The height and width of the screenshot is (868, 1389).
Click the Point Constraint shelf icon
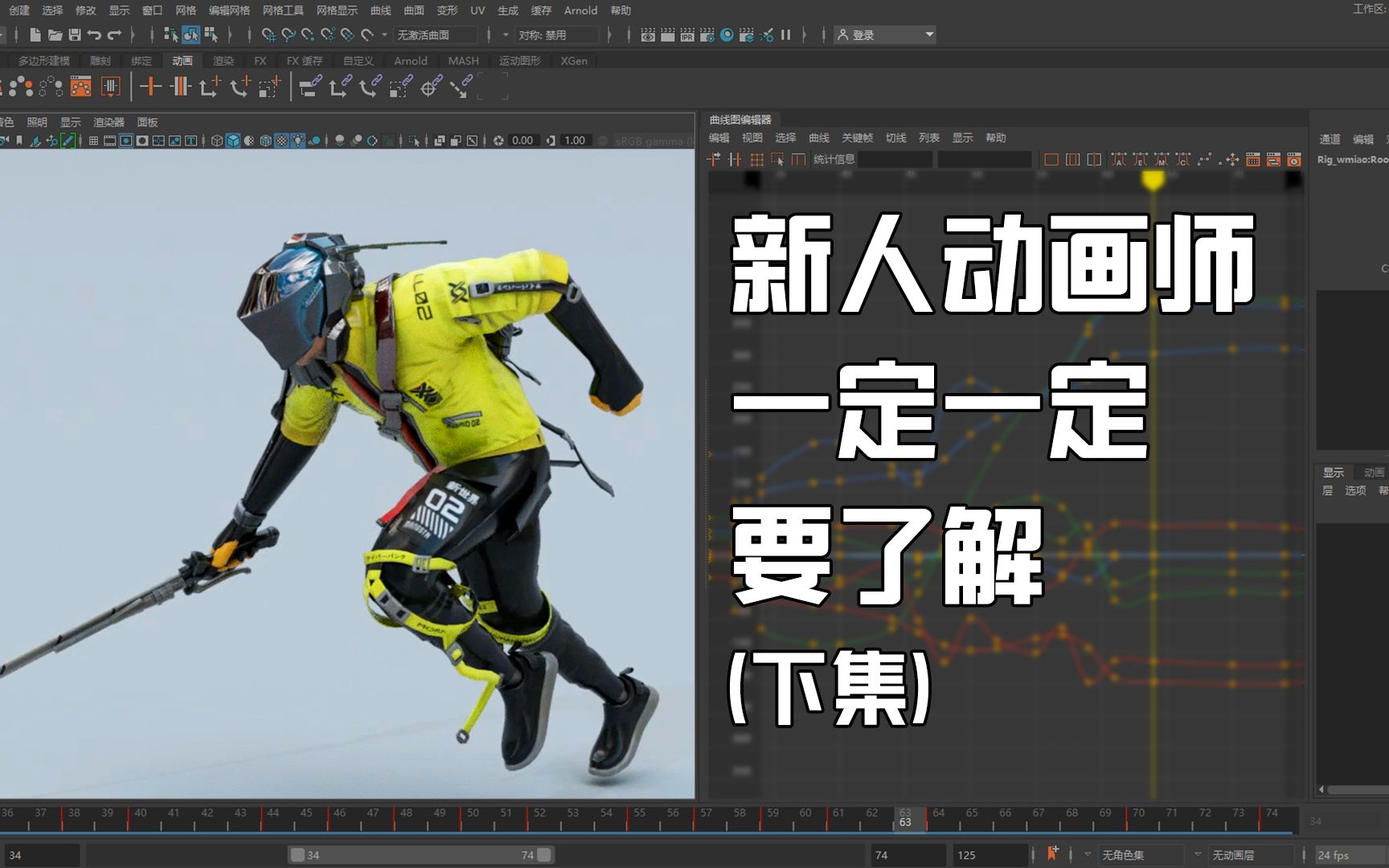[x=339, y=87]
